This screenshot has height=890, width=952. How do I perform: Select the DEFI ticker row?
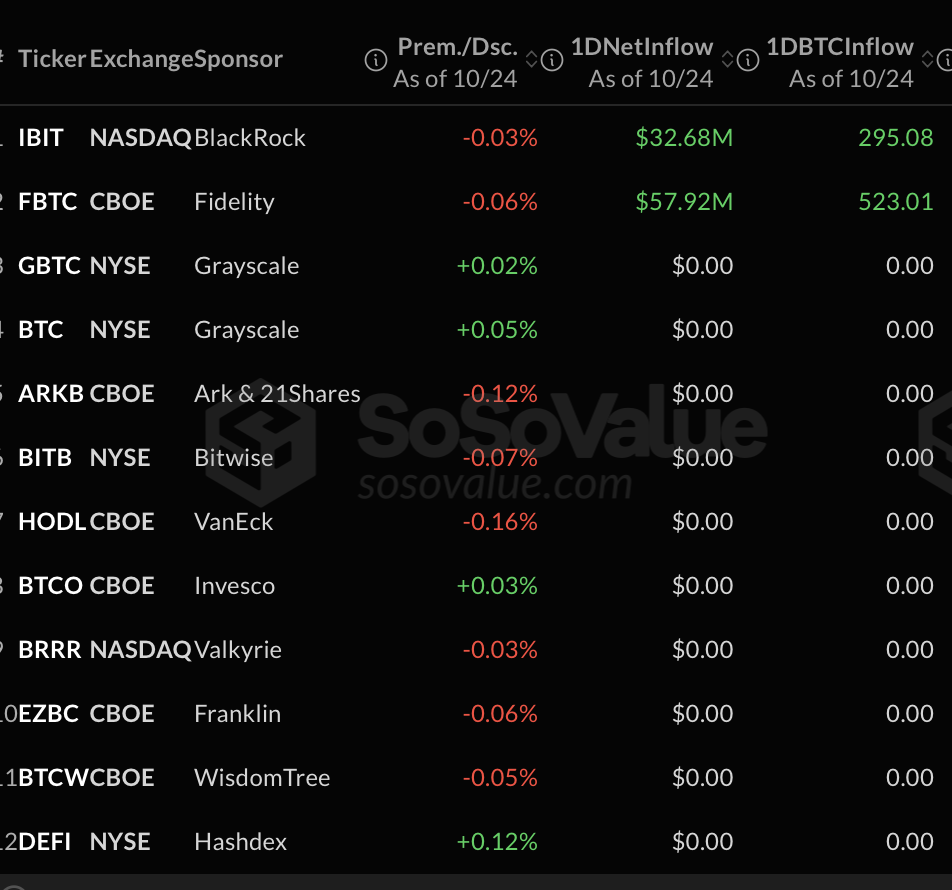click(44, 842)
